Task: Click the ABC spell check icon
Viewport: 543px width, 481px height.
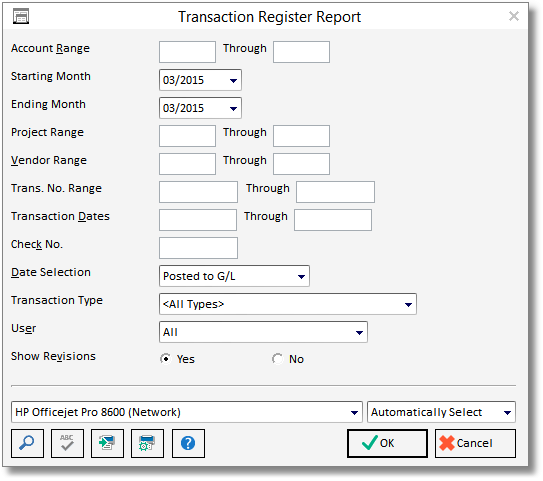Action: (67, 443)
